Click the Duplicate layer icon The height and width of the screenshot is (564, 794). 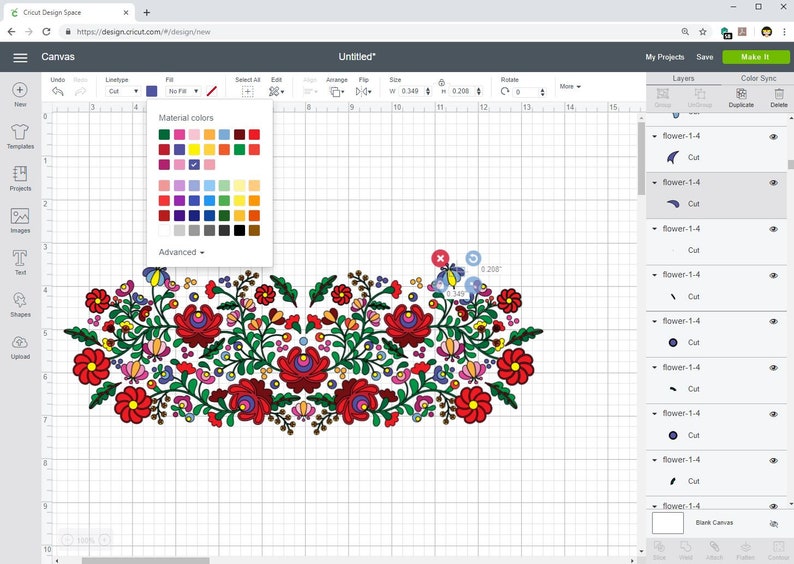pos(741,94)
